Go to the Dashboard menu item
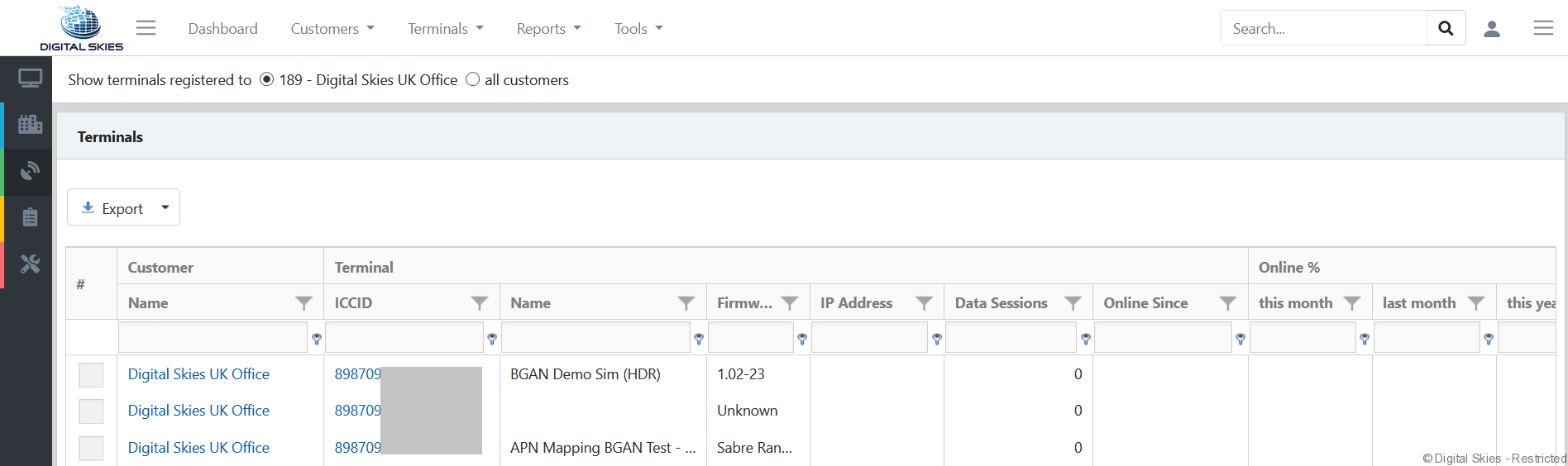 click(222, 29)
